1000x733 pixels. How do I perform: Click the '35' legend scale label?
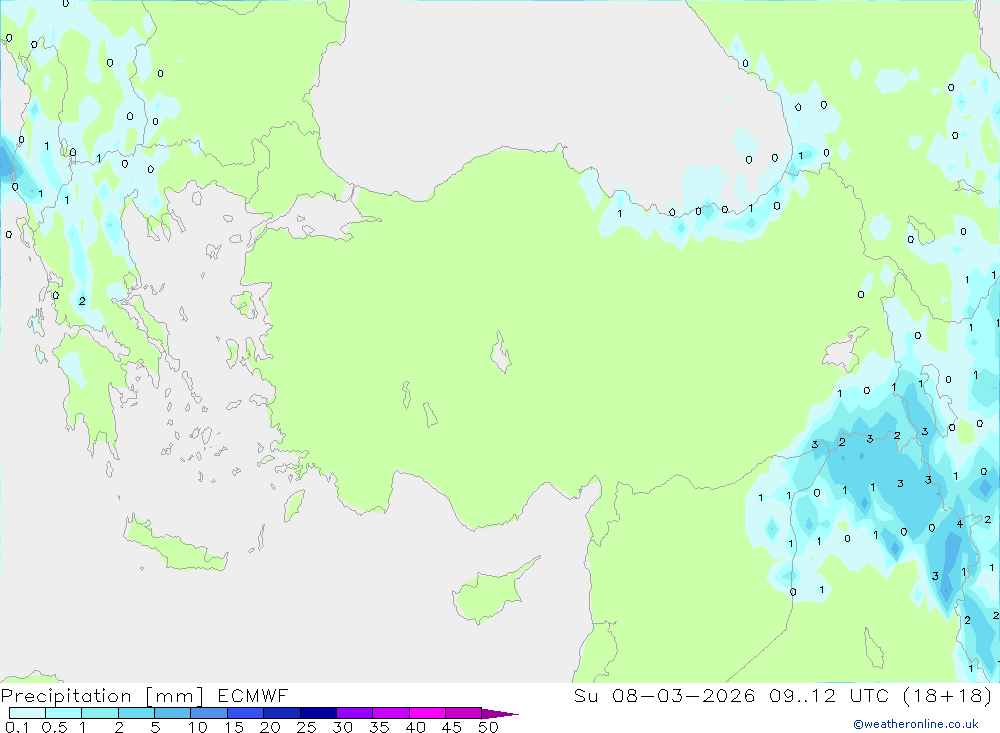[379, 727]
